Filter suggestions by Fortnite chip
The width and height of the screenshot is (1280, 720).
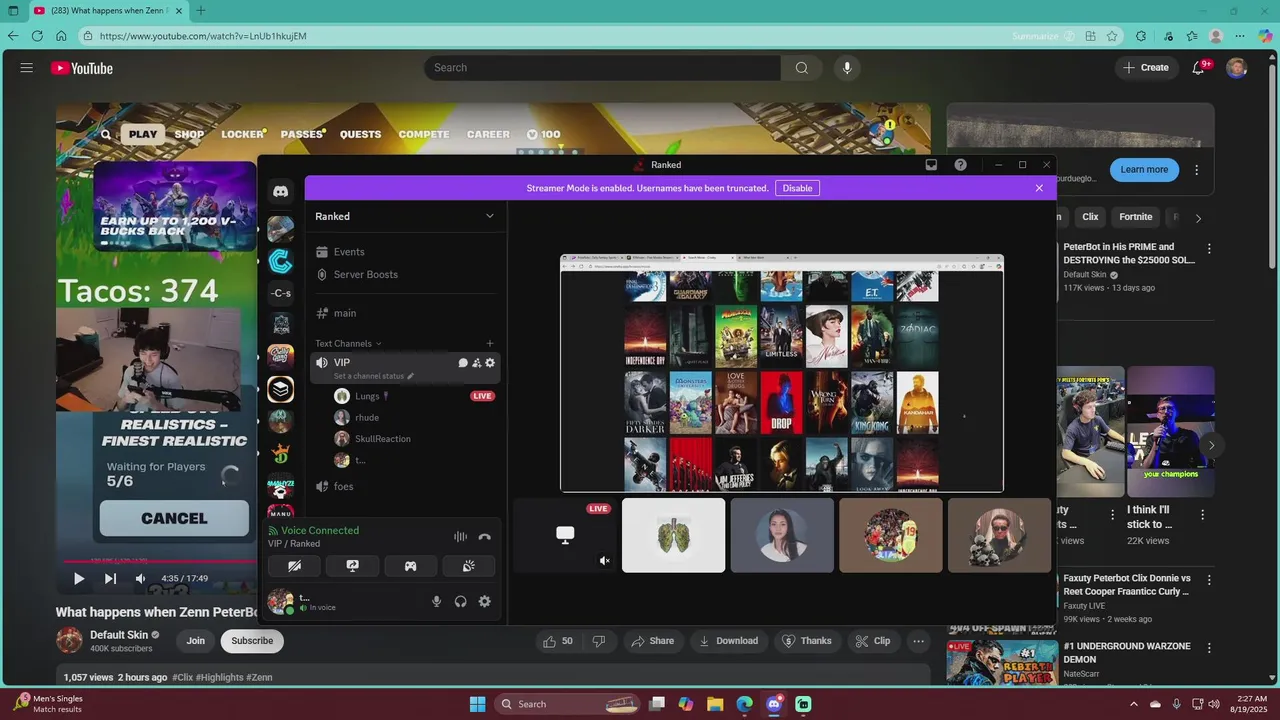tap(1136, 217)
